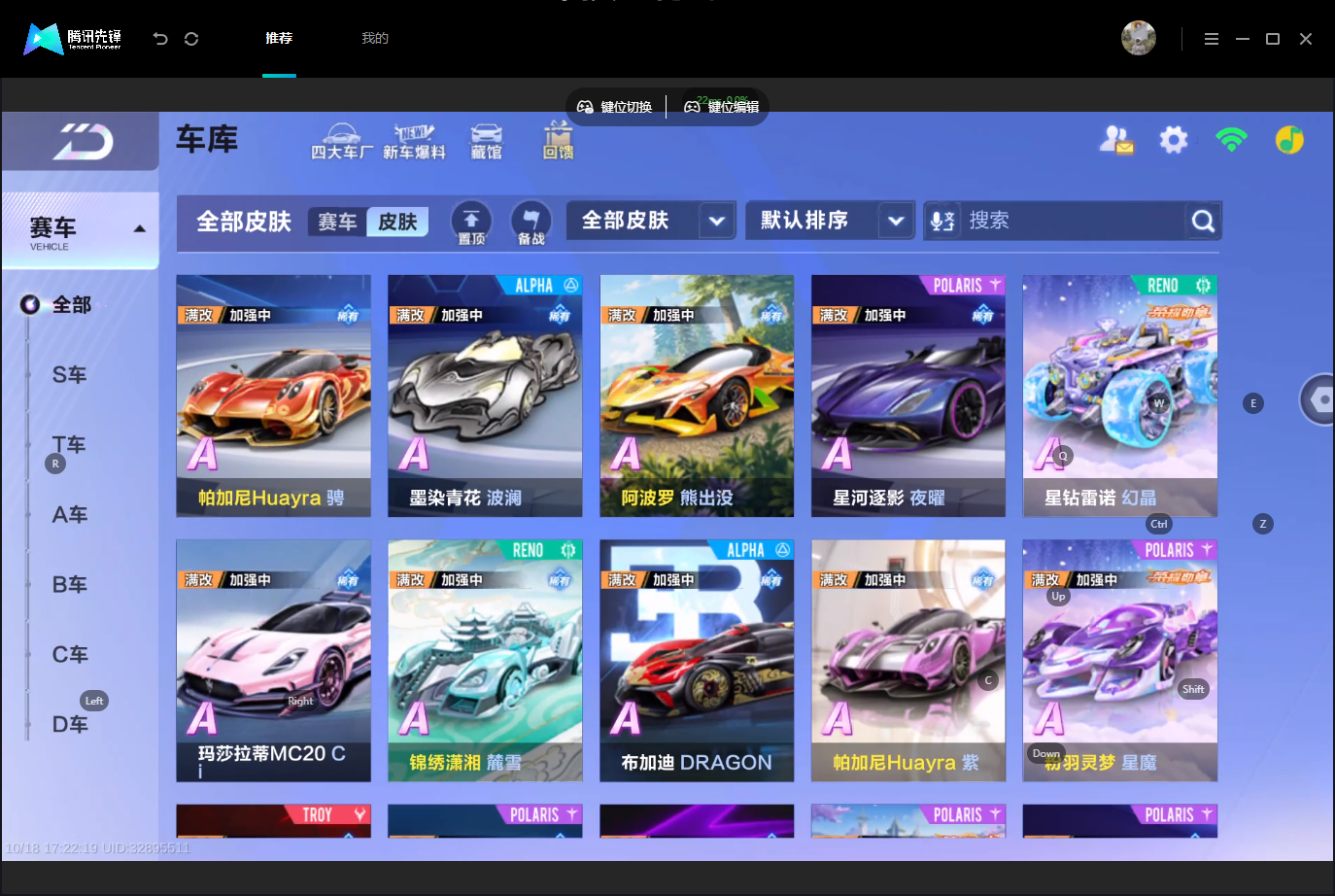This screenshot has width=1335, height=896.
Task: Select the B车 category
Action: [x=70, y=585]
